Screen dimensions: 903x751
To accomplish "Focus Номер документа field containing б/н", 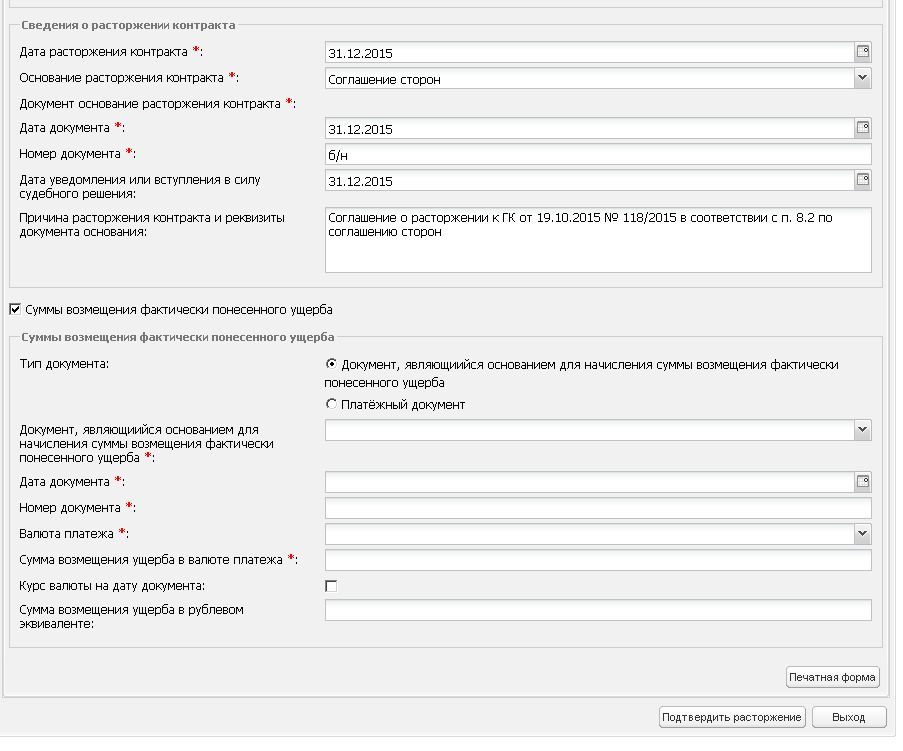I will coord(598,154).
